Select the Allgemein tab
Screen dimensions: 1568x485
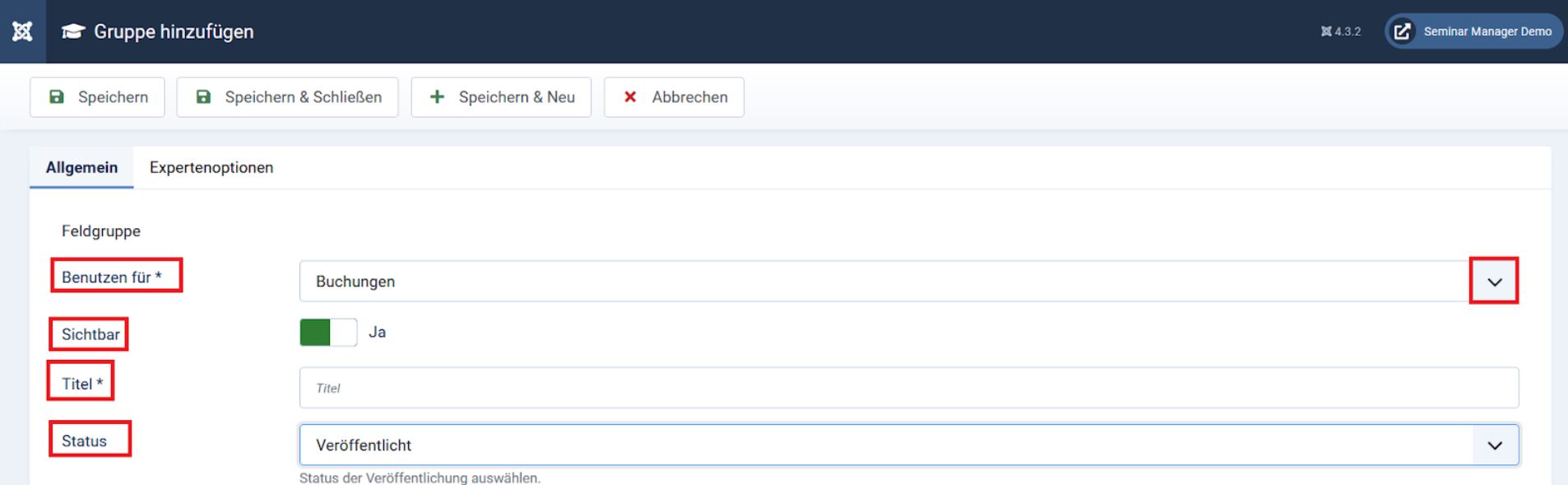point(81,168)
